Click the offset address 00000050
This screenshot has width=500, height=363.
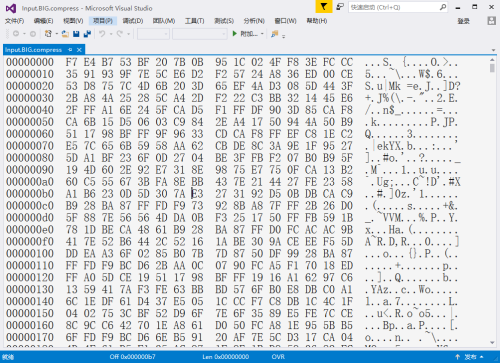pyautogui.click(x=30, y=122)
